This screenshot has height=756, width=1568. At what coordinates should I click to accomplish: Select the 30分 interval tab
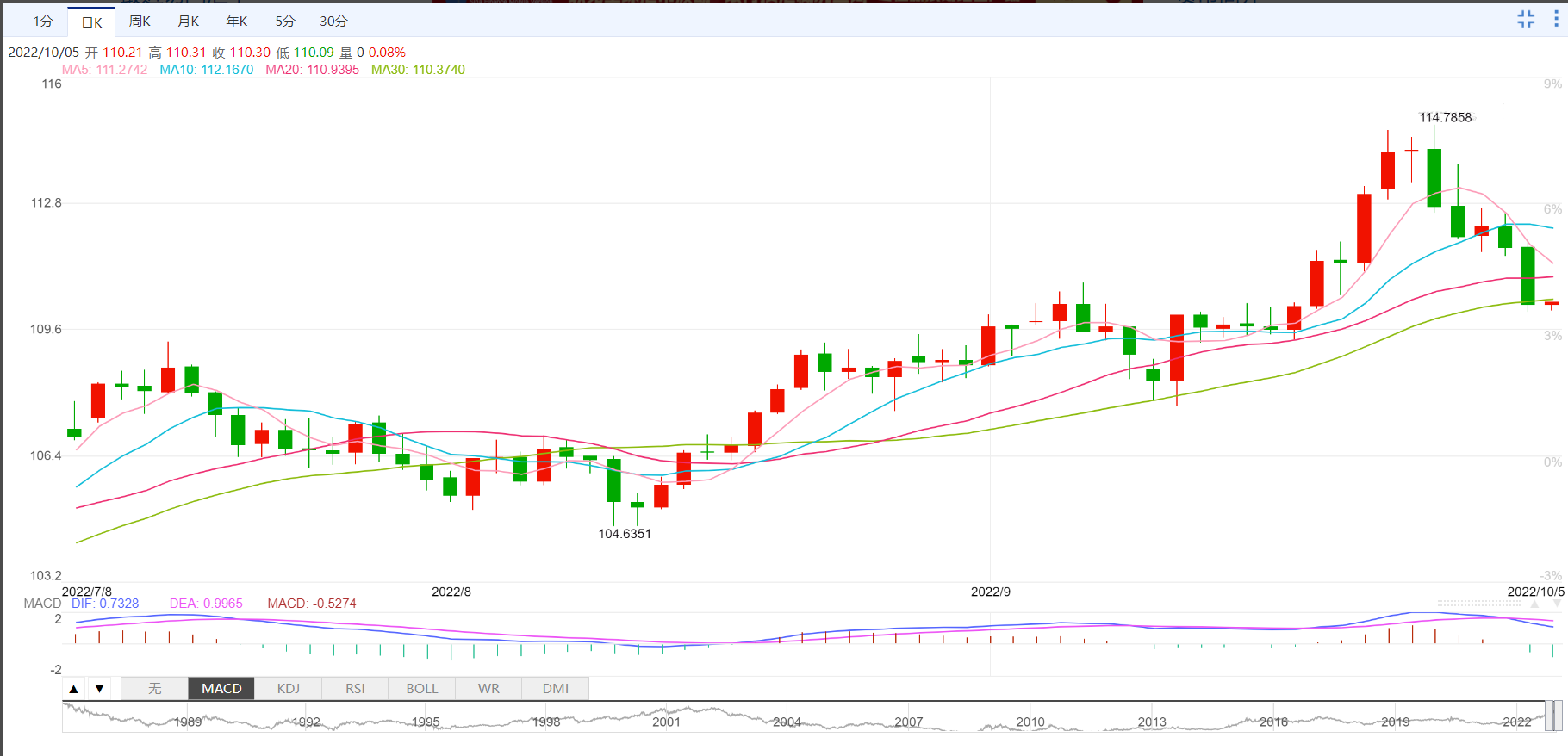[x=333, y=22]
